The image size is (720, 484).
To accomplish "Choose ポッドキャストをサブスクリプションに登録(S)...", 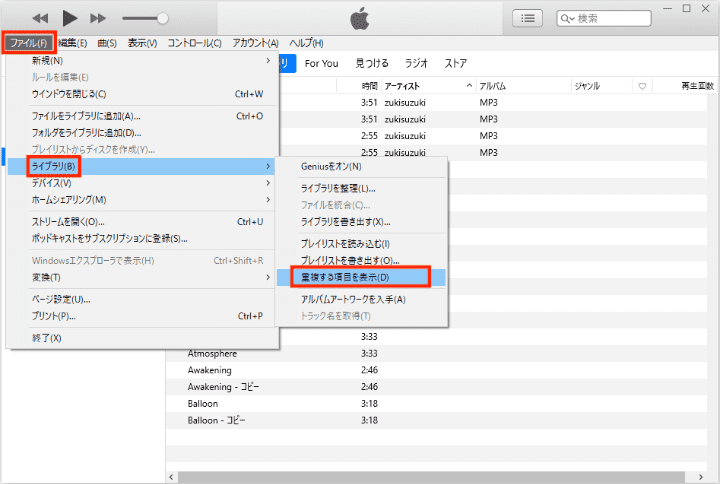I will coord(143,239).
